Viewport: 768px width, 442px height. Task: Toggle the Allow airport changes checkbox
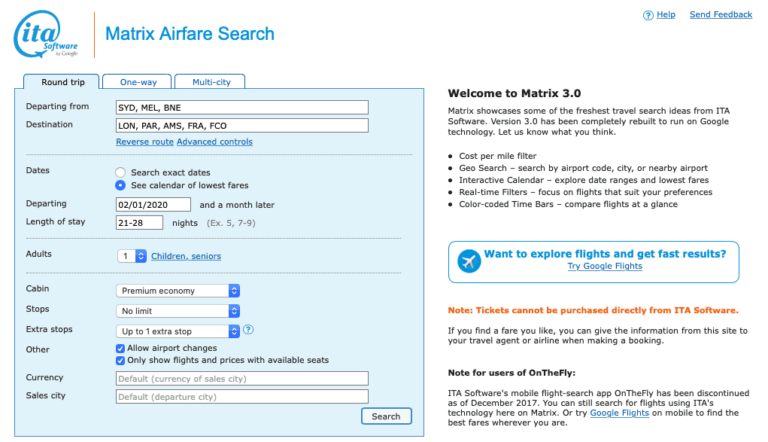tap(120, 348)
